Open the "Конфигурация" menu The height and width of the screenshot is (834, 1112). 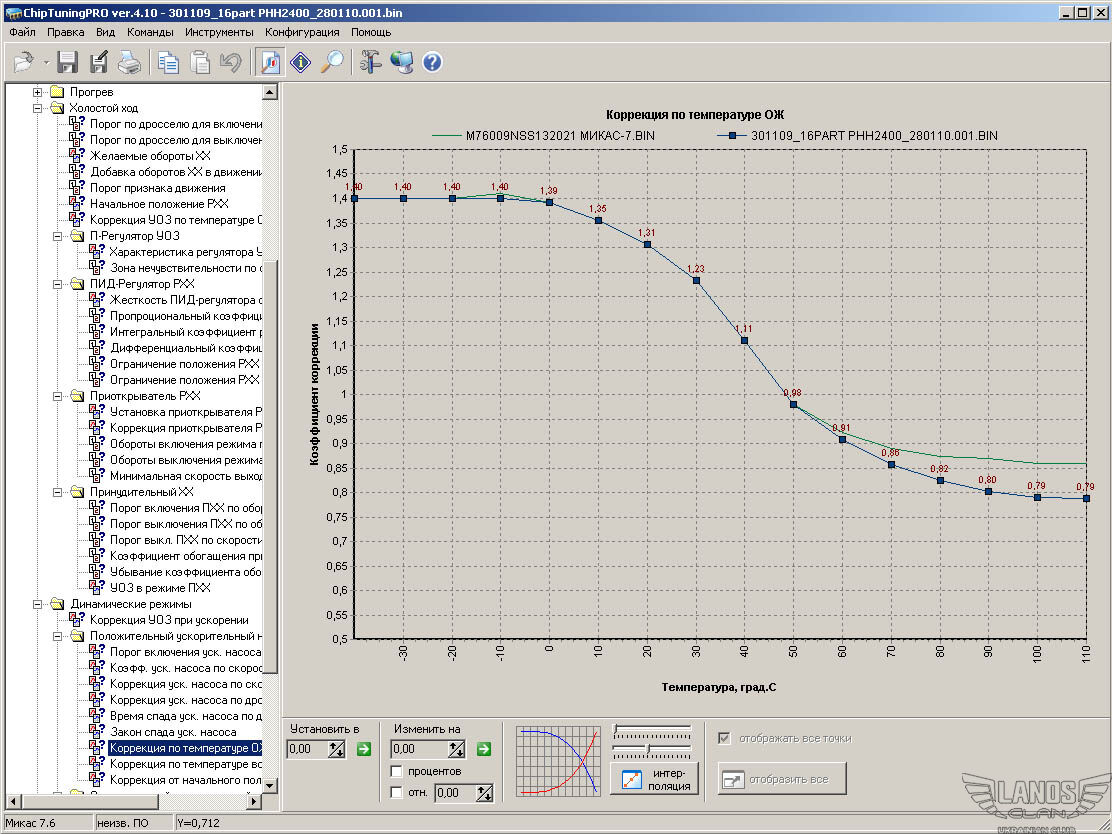point(302,32)
